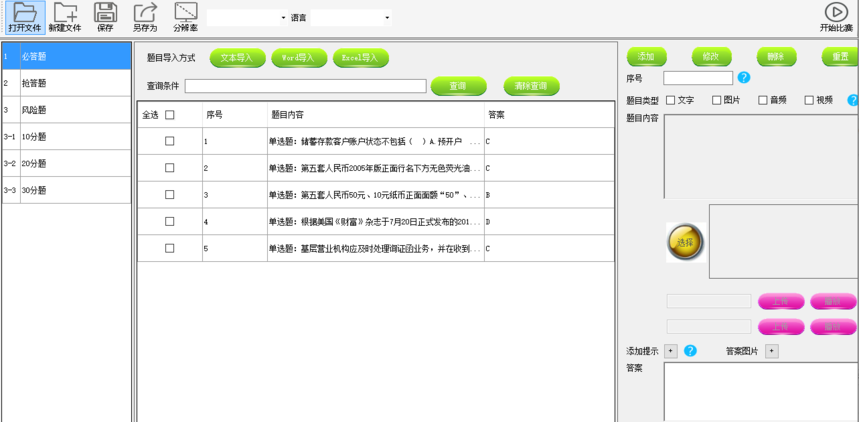Select 风险题 in the left category list
The image size is (859, 422).
tap(66, 110)
